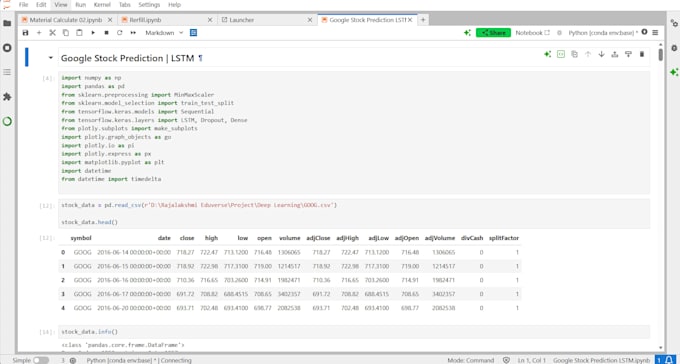680x364 pixels.
Task: Click the shield trust icon in status bar
Action: tap(506, 360)
